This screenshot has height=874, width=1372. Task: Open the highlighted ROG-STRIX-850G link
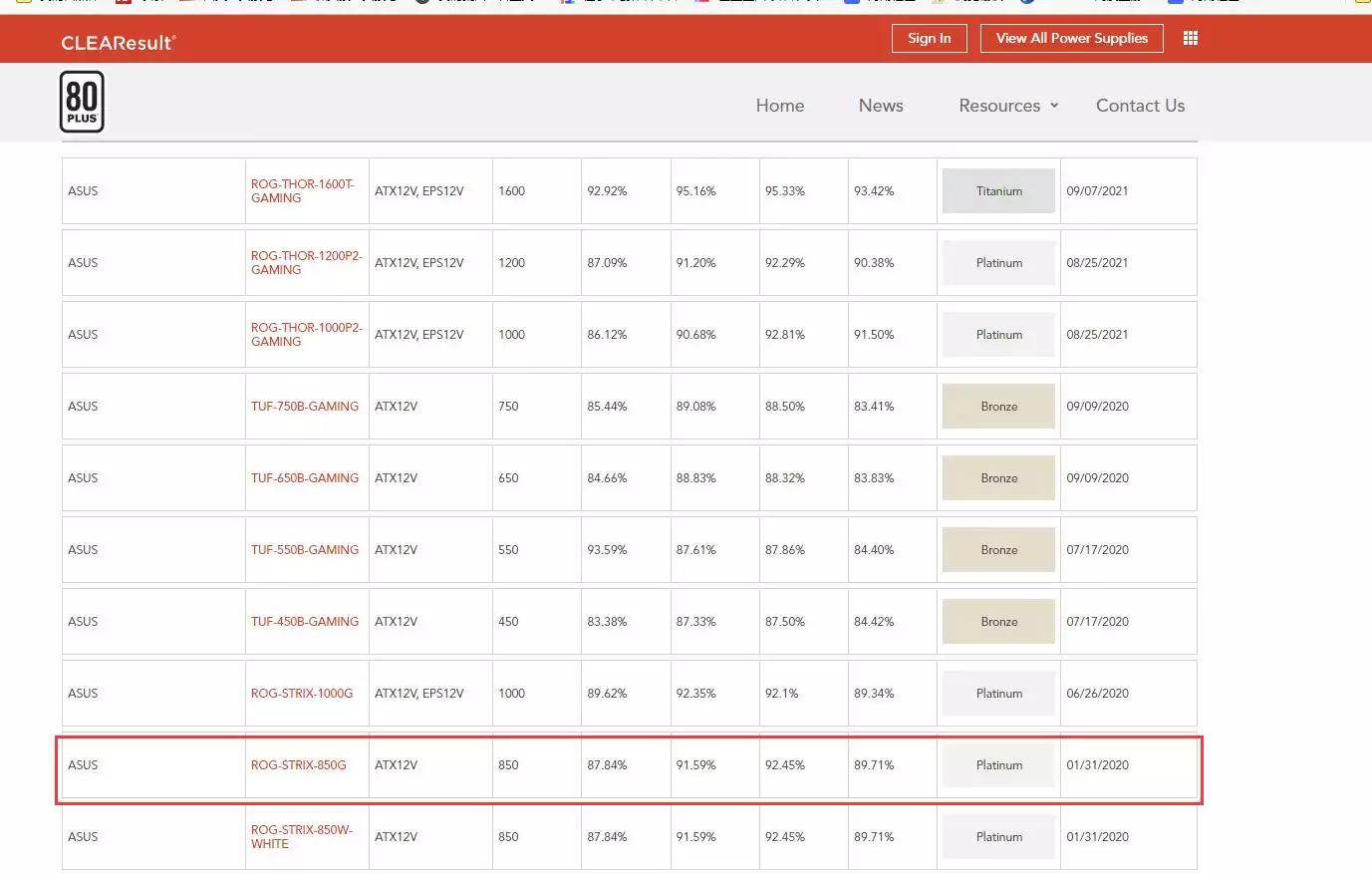[x=298, y=764]
